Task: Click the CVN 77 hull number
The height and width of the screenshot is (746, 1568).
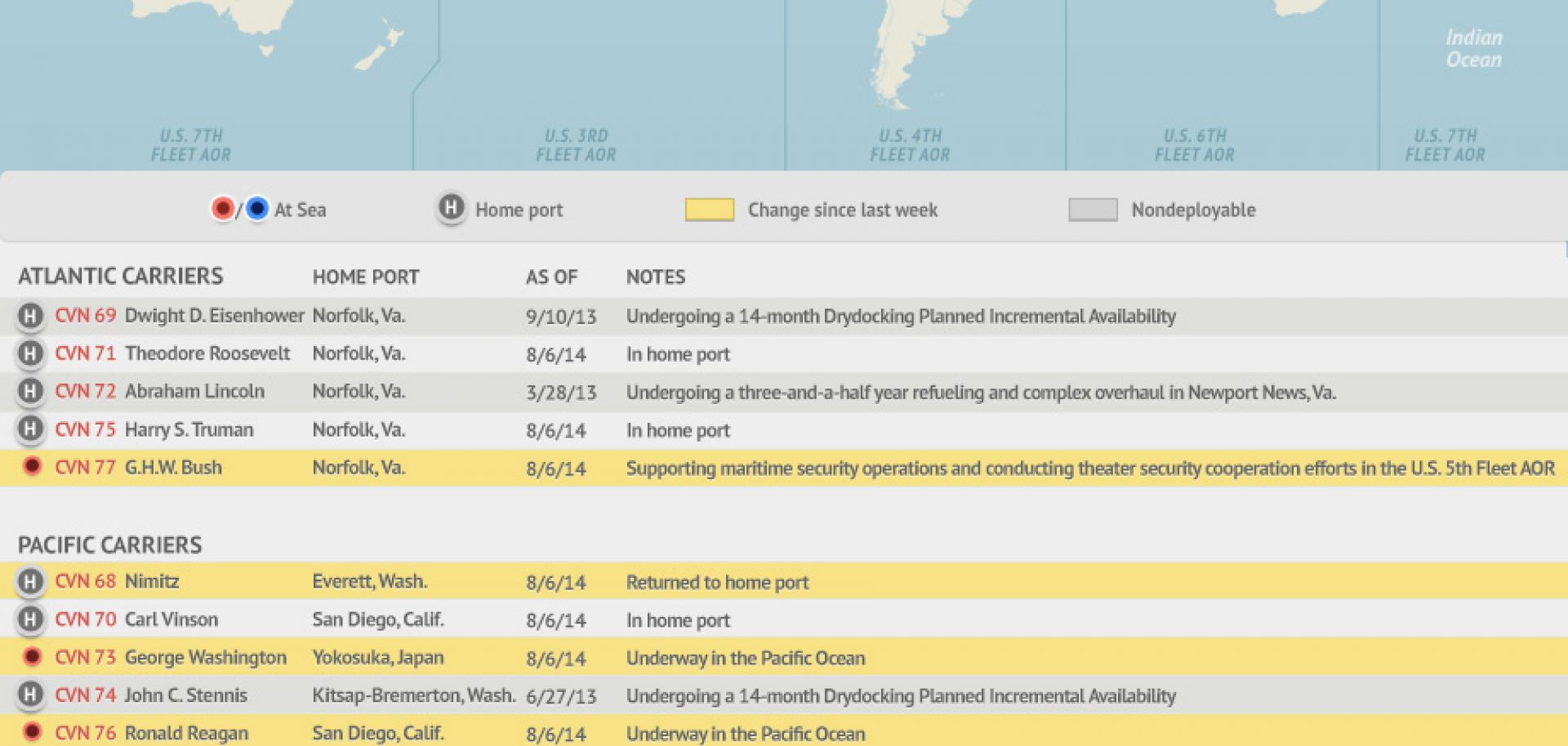Action: tap(85, 467)
